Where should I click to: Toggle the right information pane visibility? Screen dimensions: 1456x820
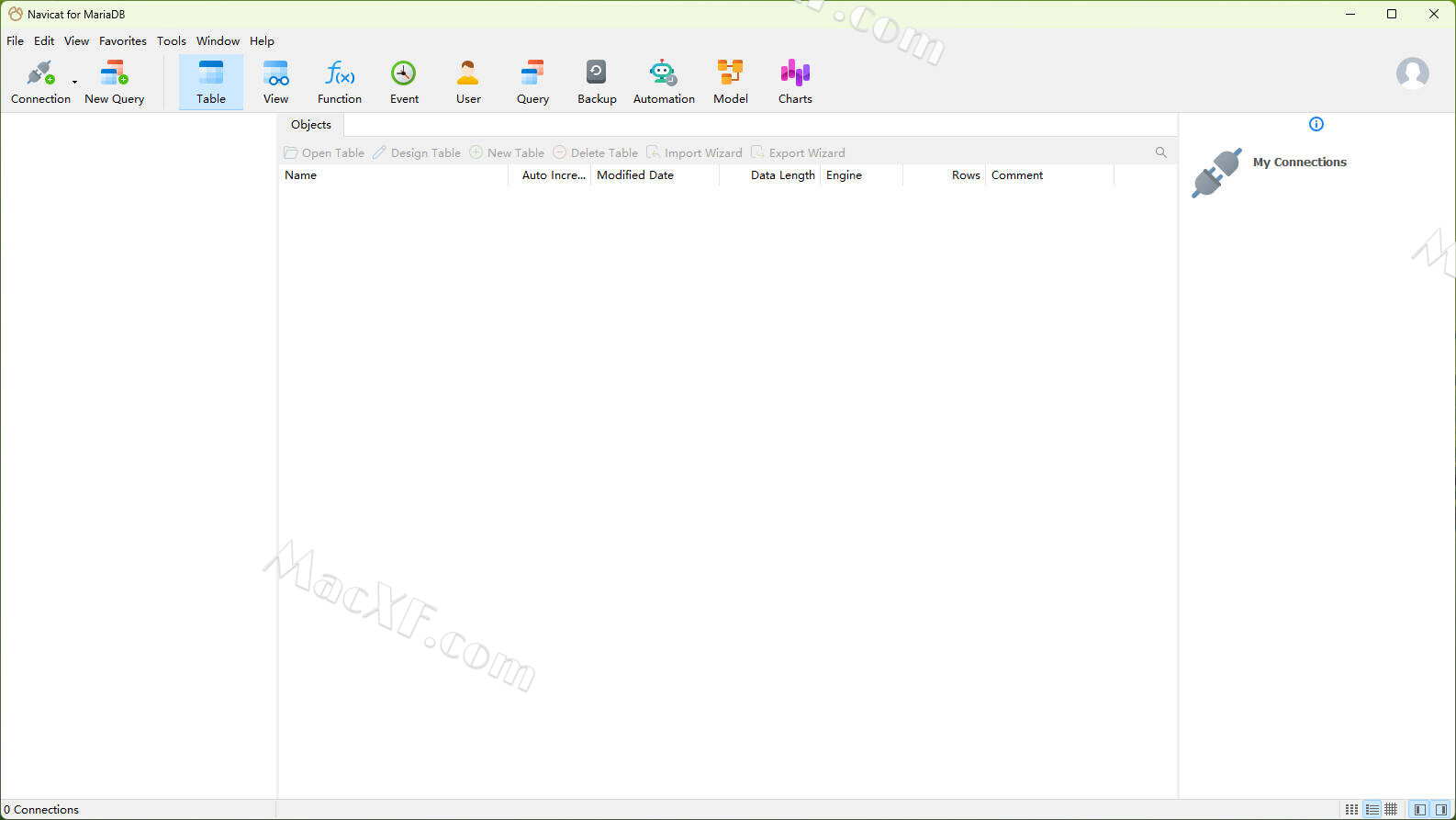tap(1441, 810)
